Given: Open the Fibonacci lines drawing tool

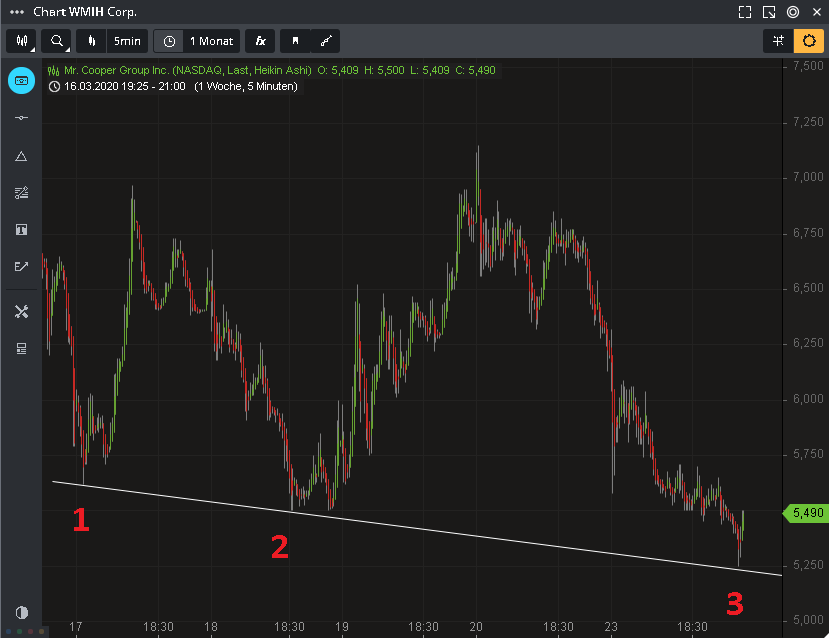Looking at the screenshot, I should point(21,192).
